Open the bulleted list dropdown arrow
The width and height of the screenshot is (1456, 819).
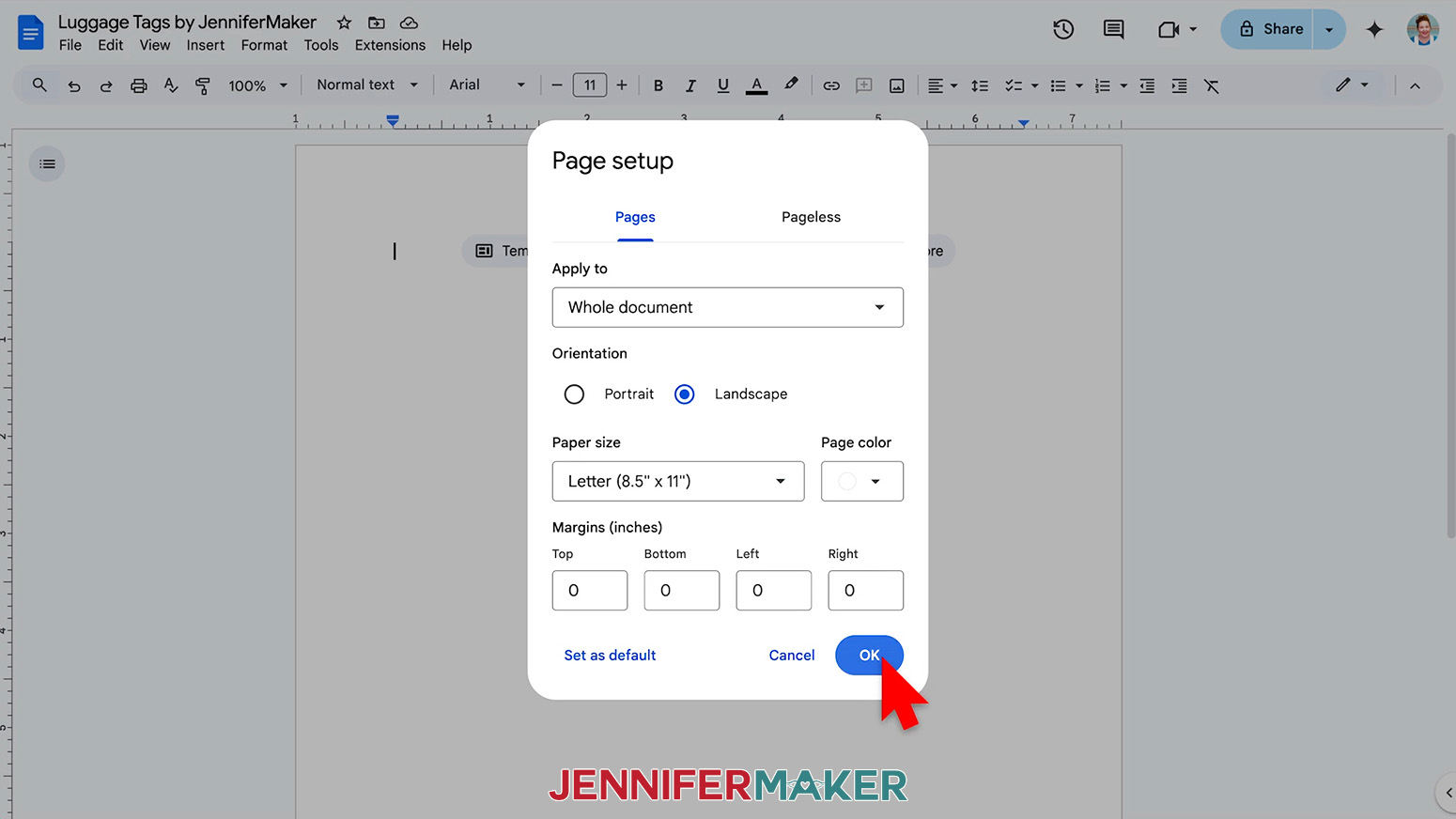tap(1079, 85)
